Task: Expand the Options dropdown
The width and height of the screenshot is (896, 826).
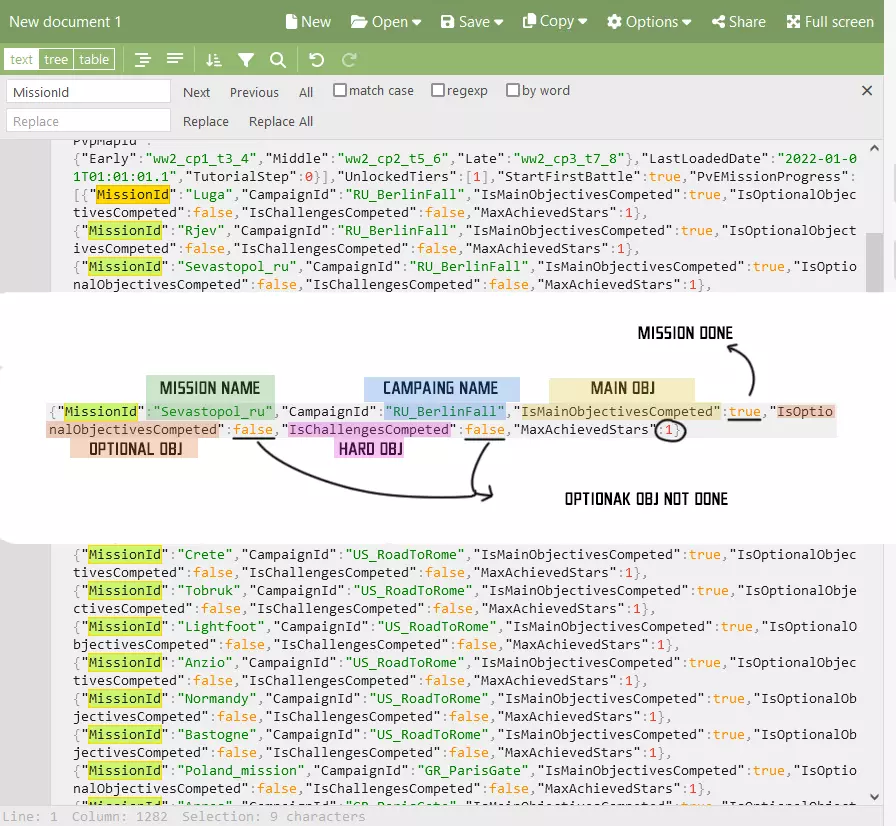Action: (649, 22)
